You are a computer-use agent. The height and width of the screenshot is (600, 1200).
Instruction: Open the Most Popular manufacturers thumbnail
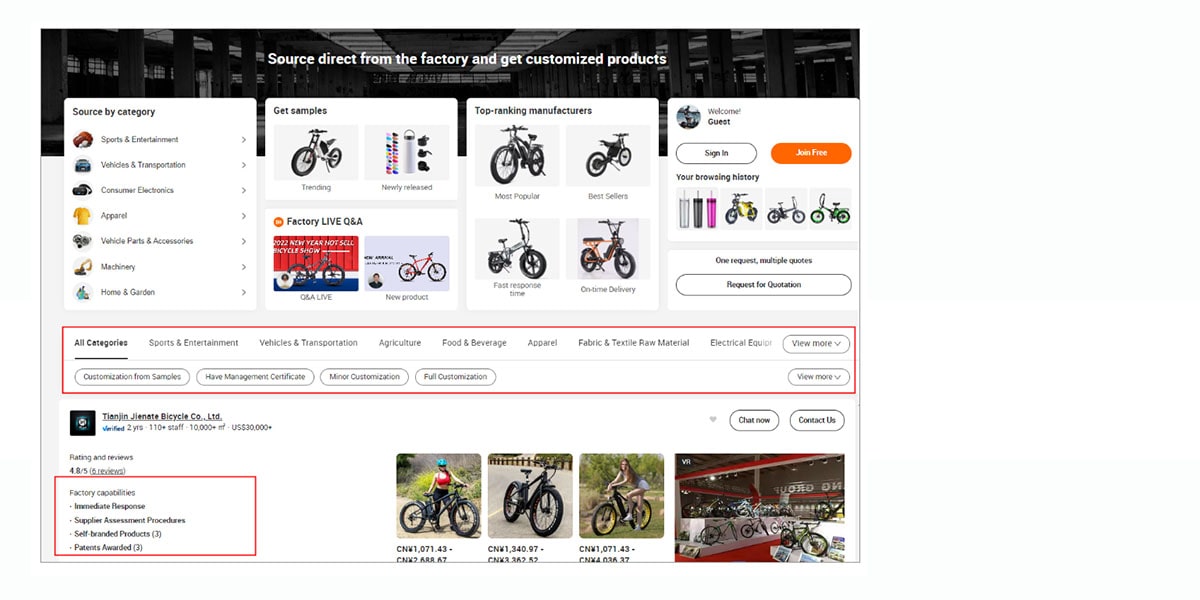click(x=517, y=156)
